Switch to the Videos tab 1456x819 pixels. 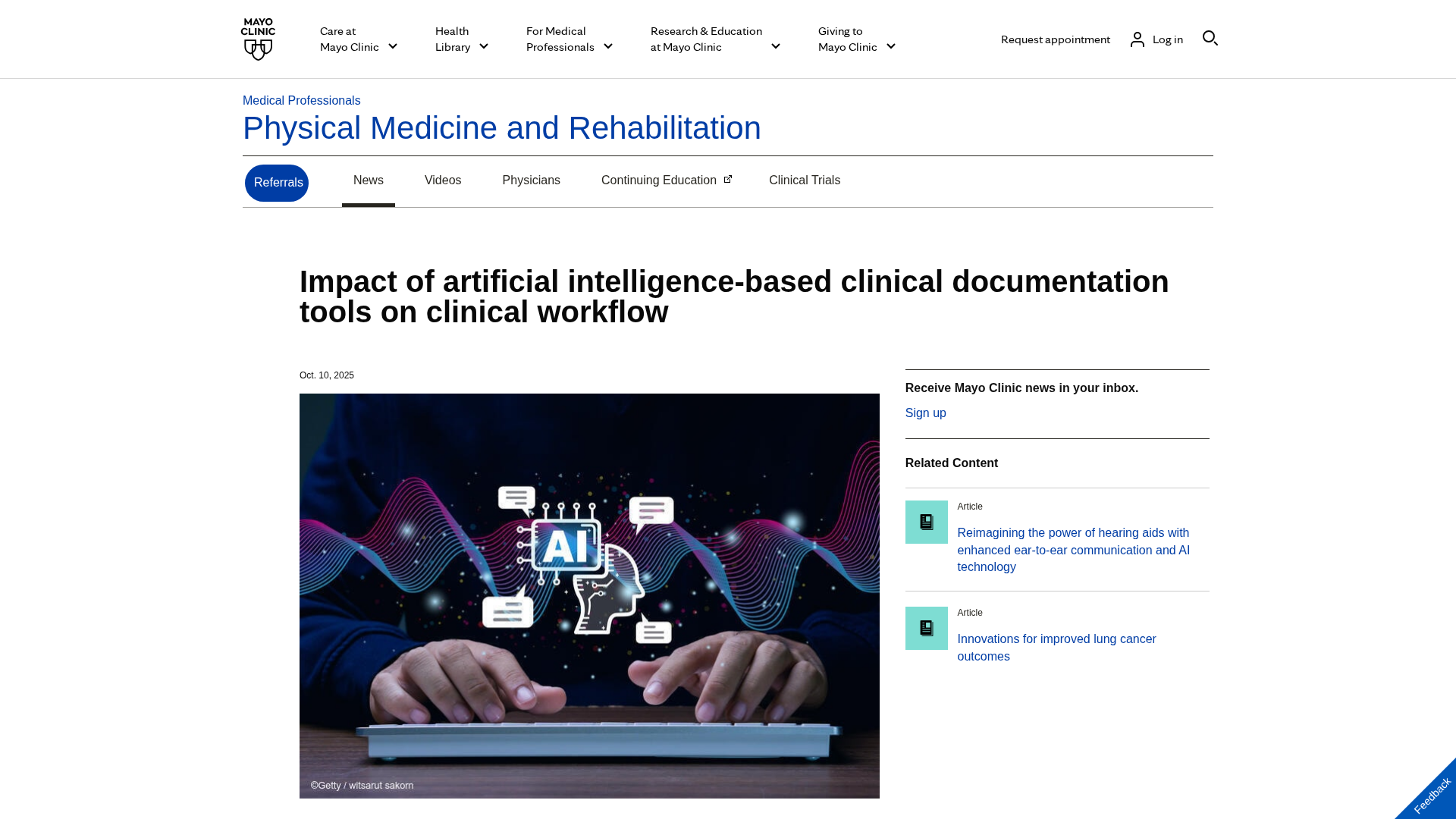tap(442, 180)
